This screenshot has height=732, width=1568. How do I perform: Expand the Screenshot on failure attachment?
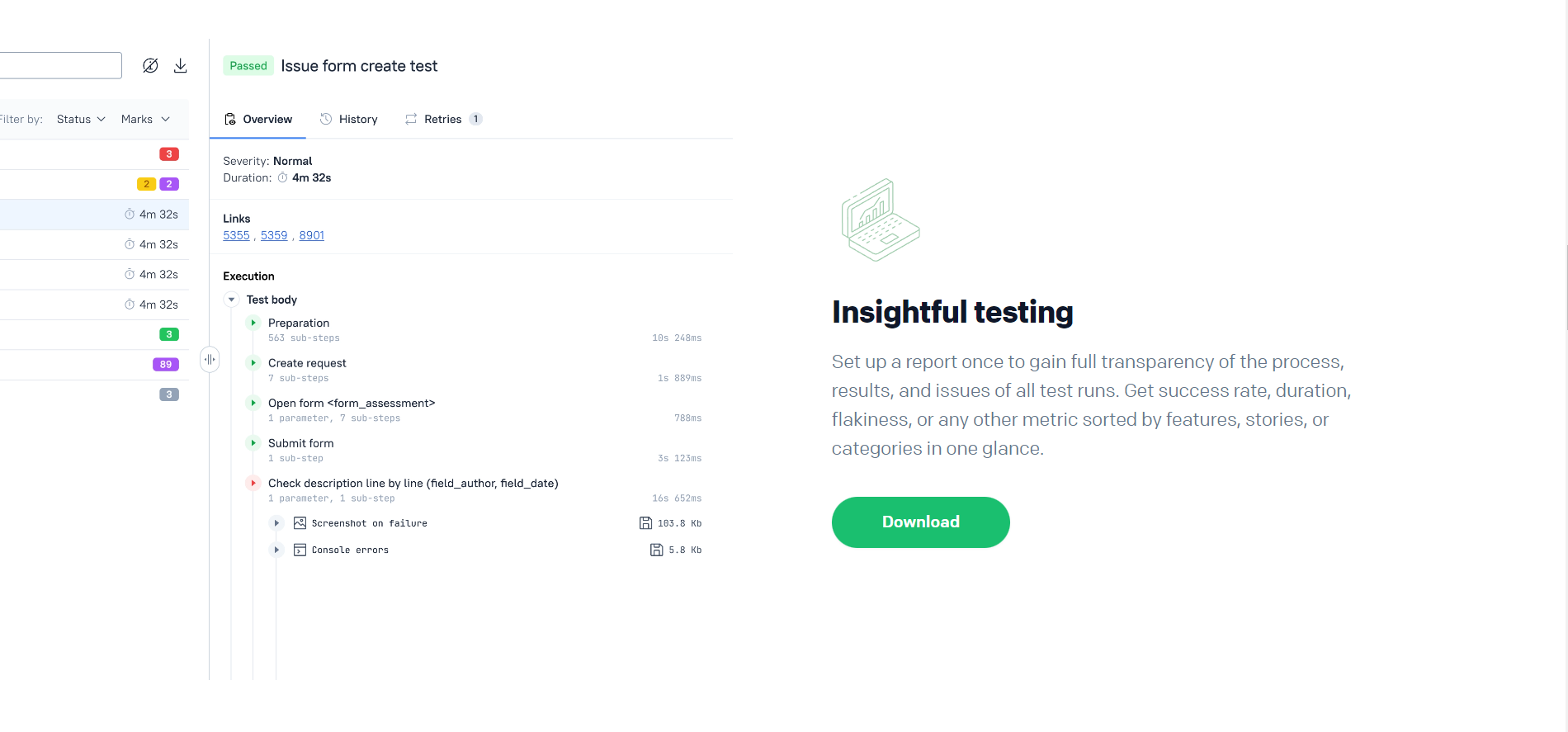point(276,523)
